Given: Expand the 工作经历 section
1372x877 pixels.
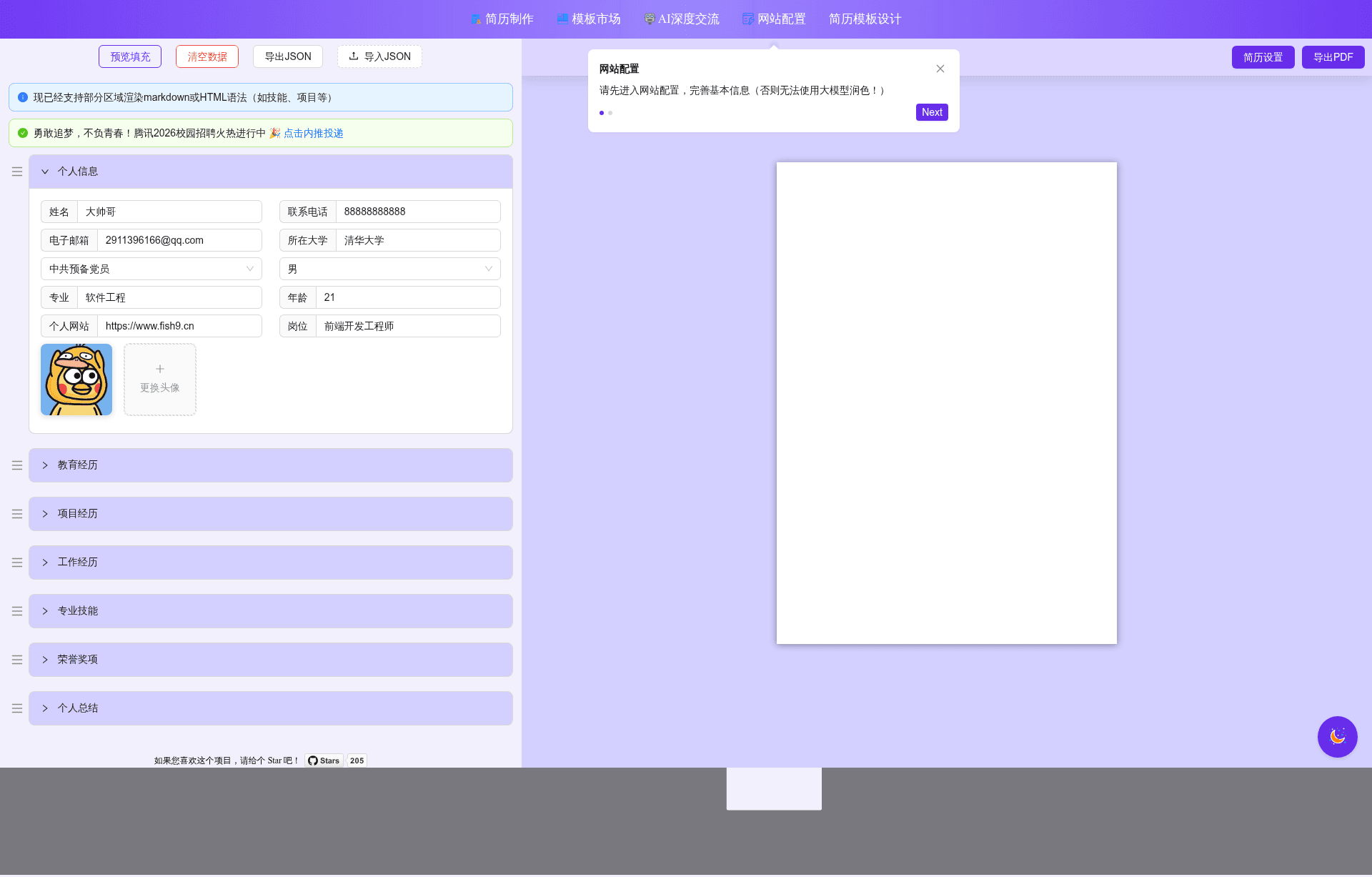Looking at the screenshot, I should (271, 563).
